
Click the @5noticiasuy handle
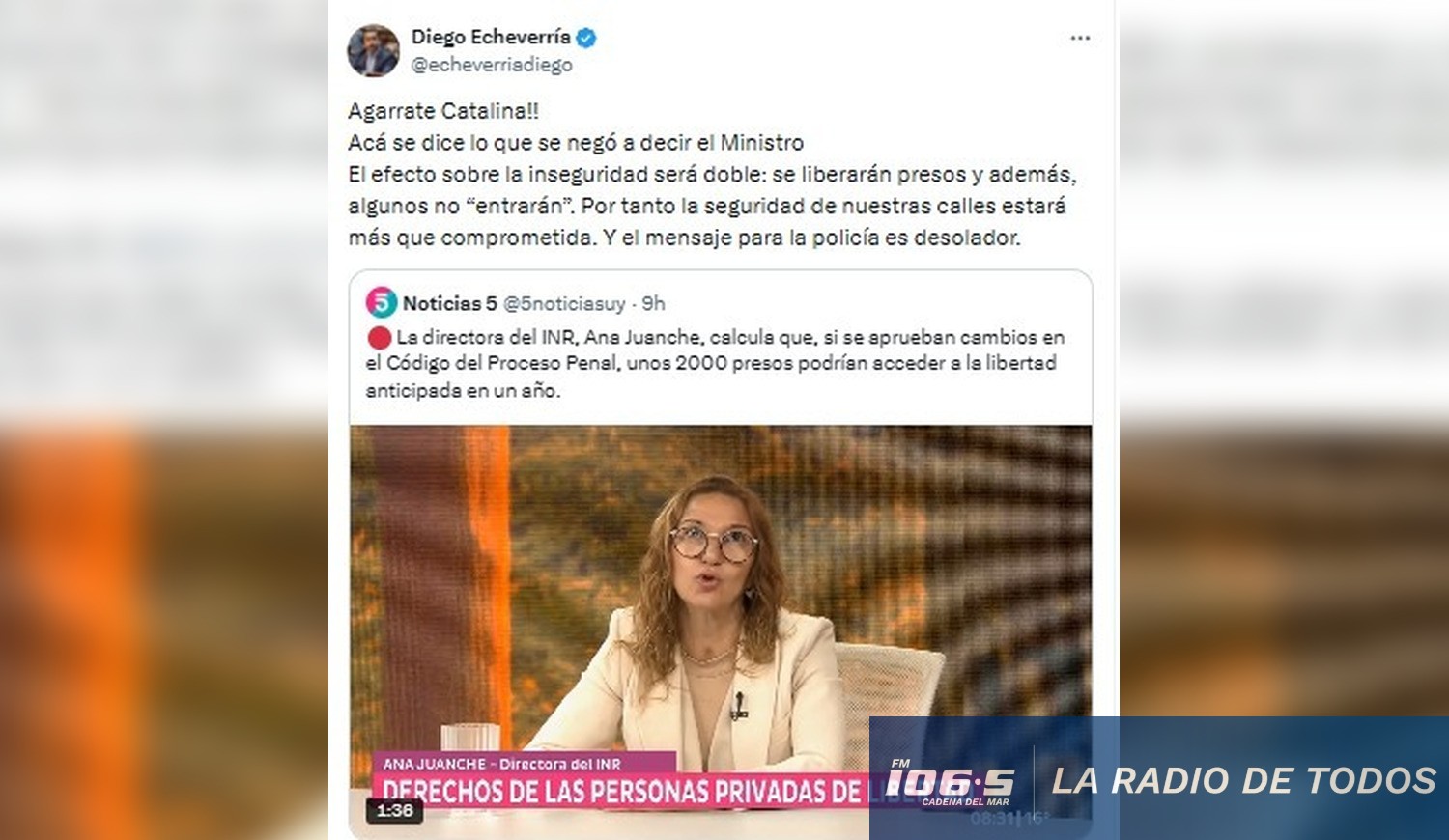564,303
